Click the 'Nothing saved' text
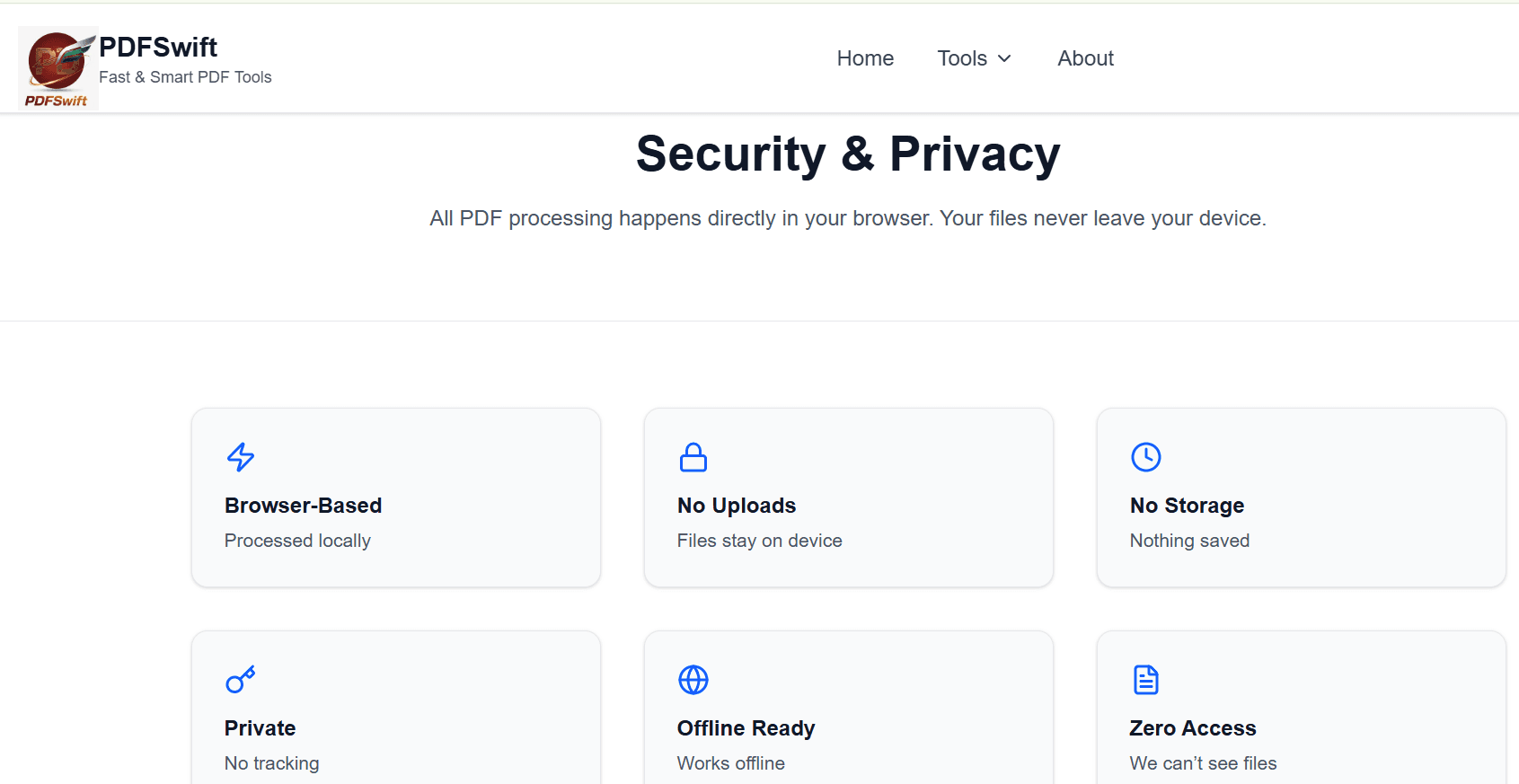 (1190, 541)
